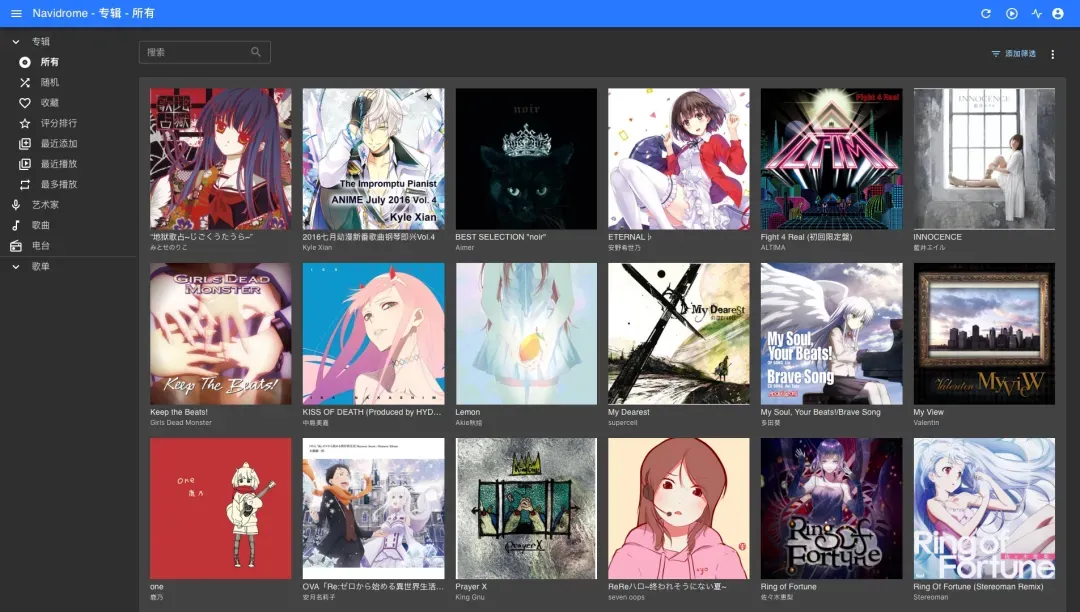Show 最多播放 most played albums

[x=58, y=185]
